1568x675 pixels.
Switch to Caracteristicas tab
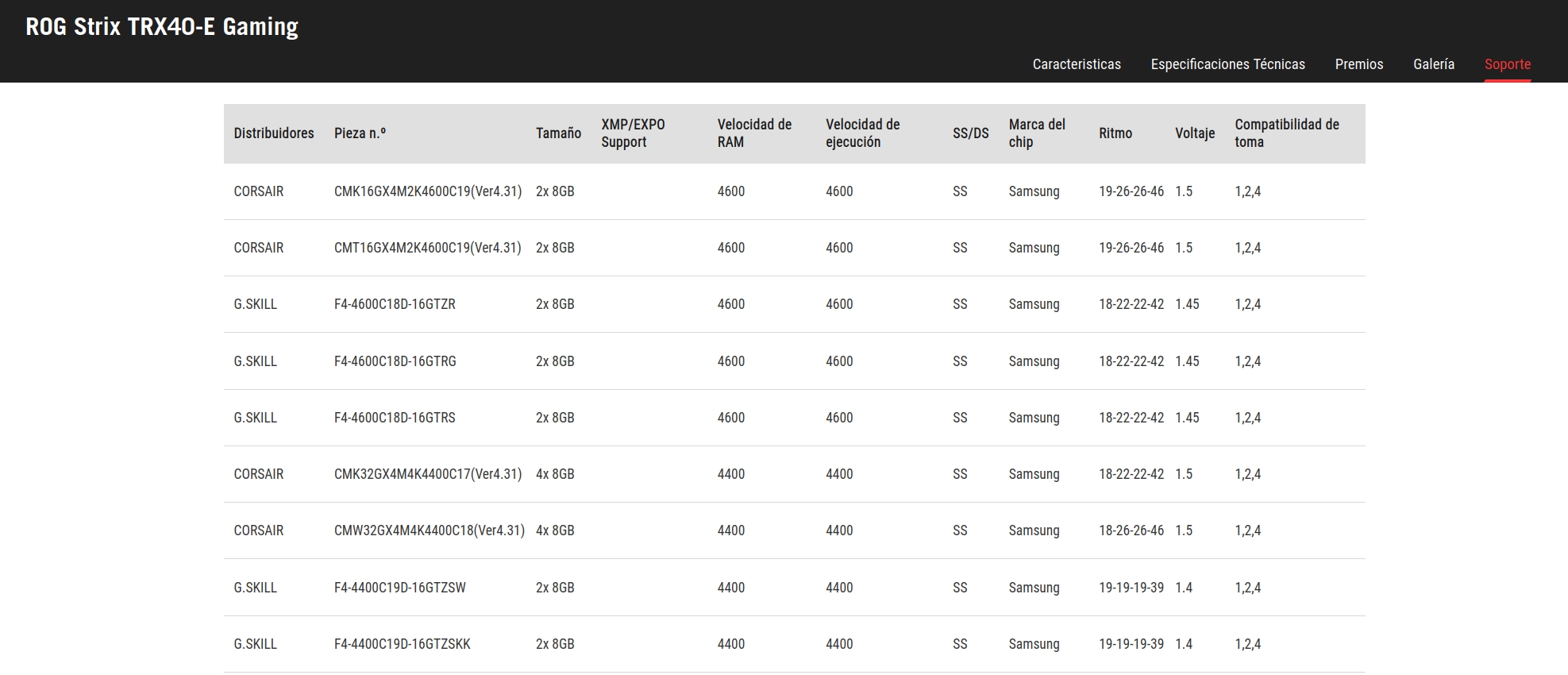click(x=1076, y=64)
